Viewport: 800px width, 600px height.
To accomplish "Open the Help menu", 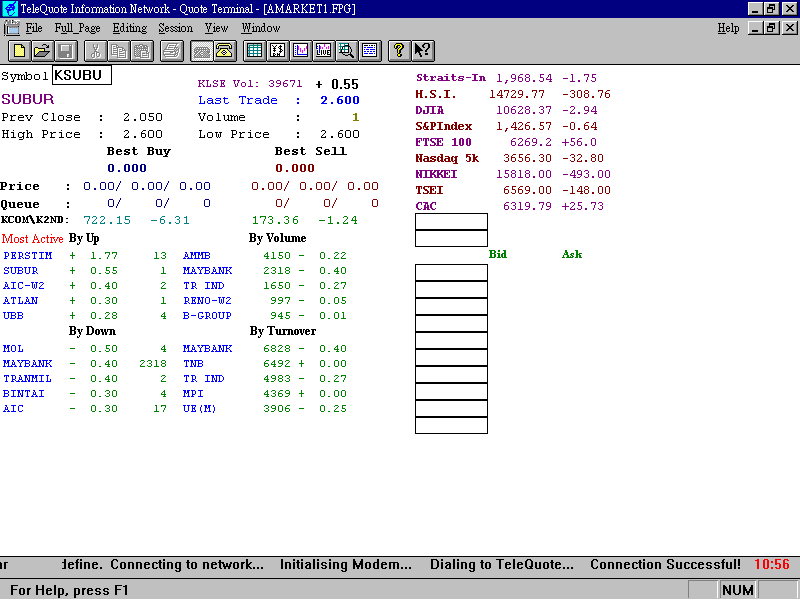I will click(728, 28).
